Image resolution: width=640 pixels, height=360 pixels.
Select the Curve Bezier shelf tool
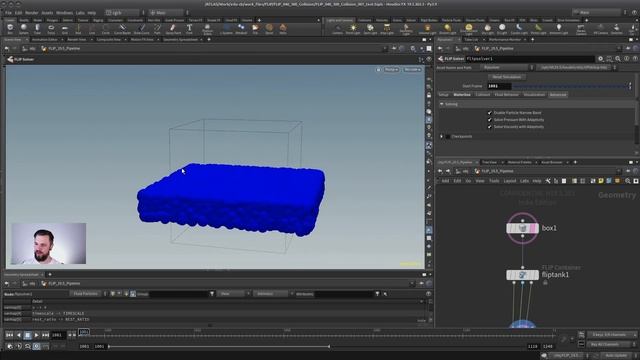coord(122,29)
